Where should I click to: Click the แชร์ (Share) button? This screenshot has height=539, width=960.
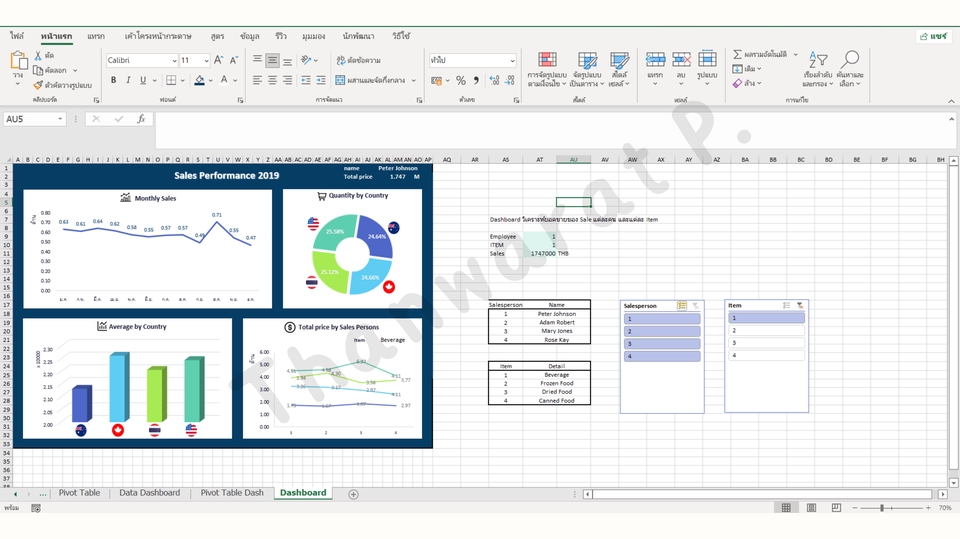[x=934, y=36]
